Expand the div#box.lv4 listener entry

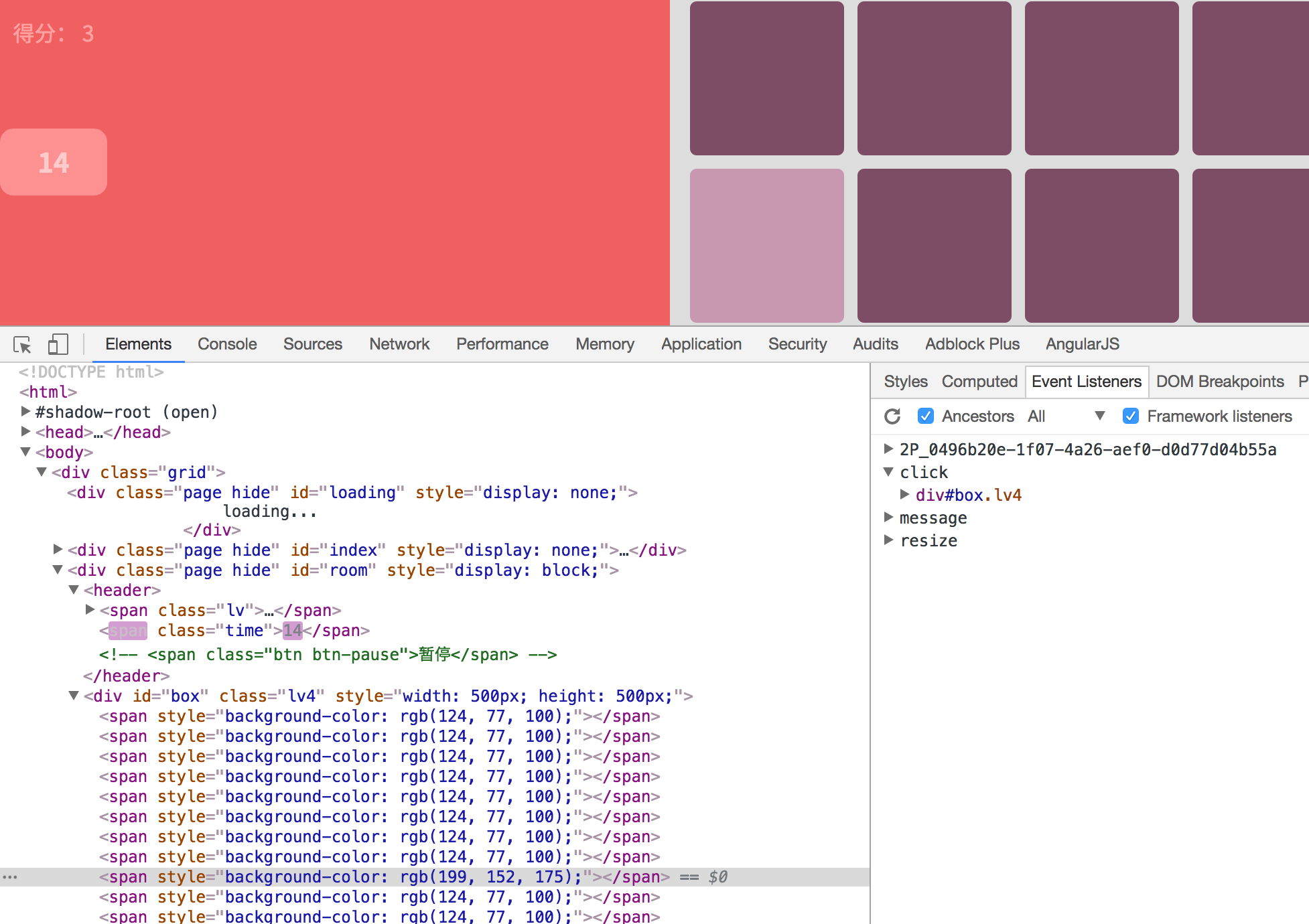(904, 495)
